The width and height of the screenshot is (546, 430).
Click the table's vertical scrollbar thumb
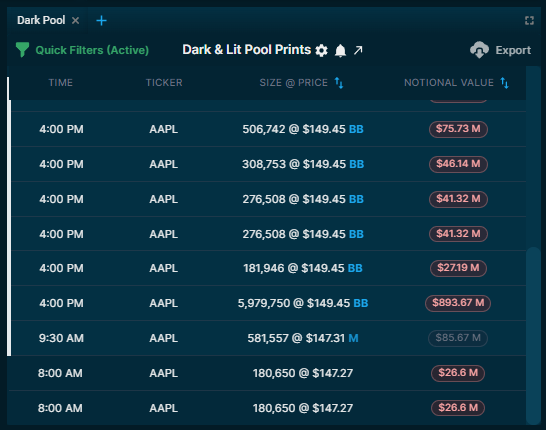pos(533,335)
